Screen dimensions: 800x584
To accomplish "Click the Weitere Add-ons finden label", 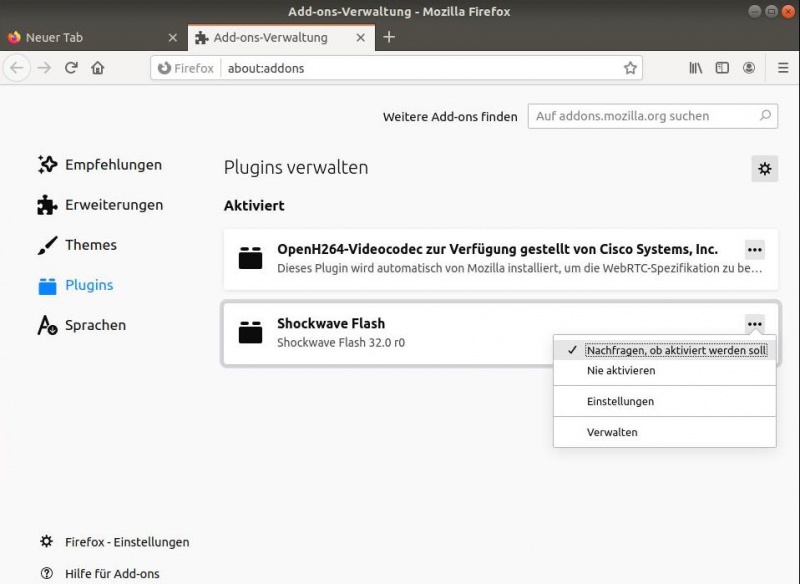I will (450, 117).
